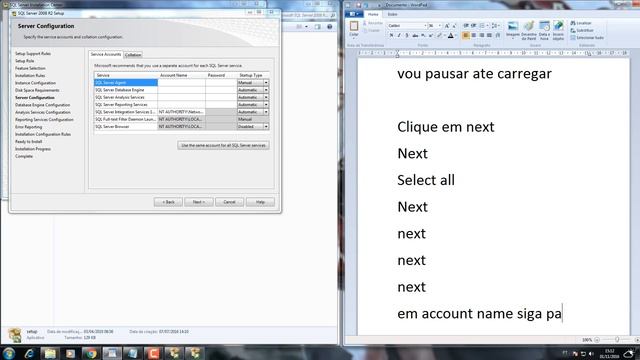The width and height of the screenshot is (640, 360).
Task: Open Startup Type dropdown for SQL Server Reporting Services
Action: pyautogui.click(x=266, y=104)
